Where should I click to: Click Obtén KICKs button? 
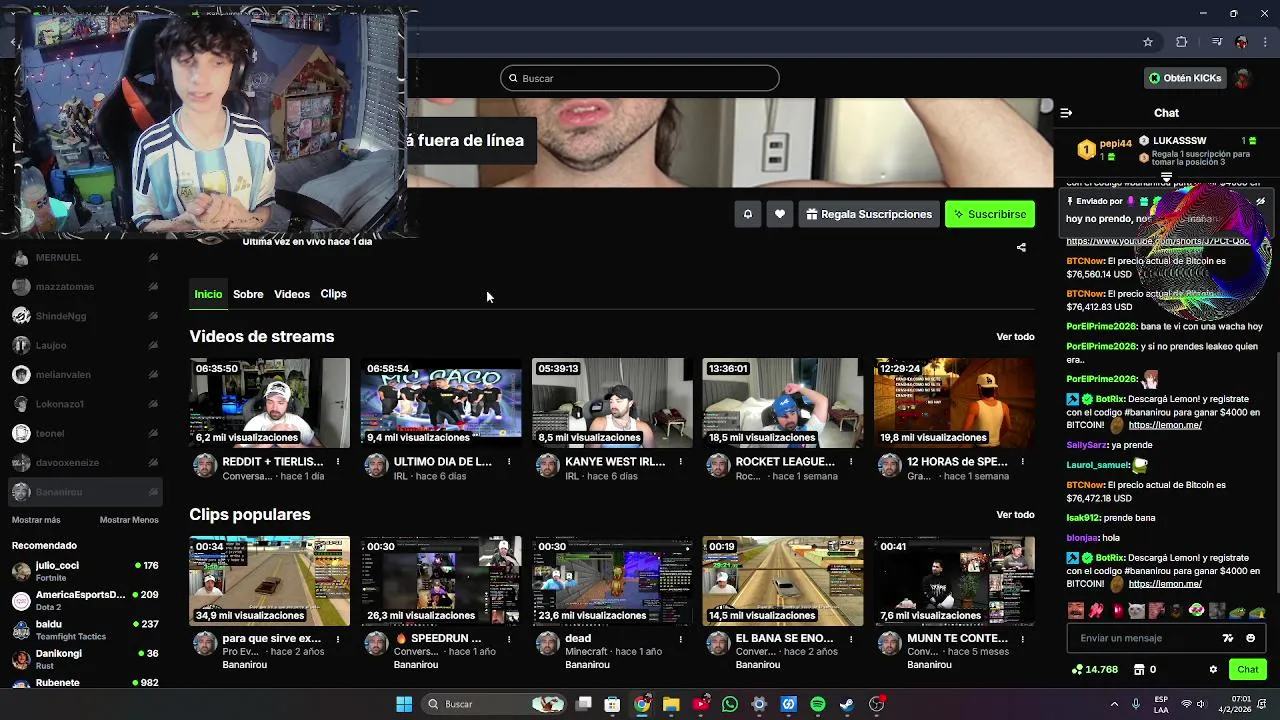pos(1185,78)
